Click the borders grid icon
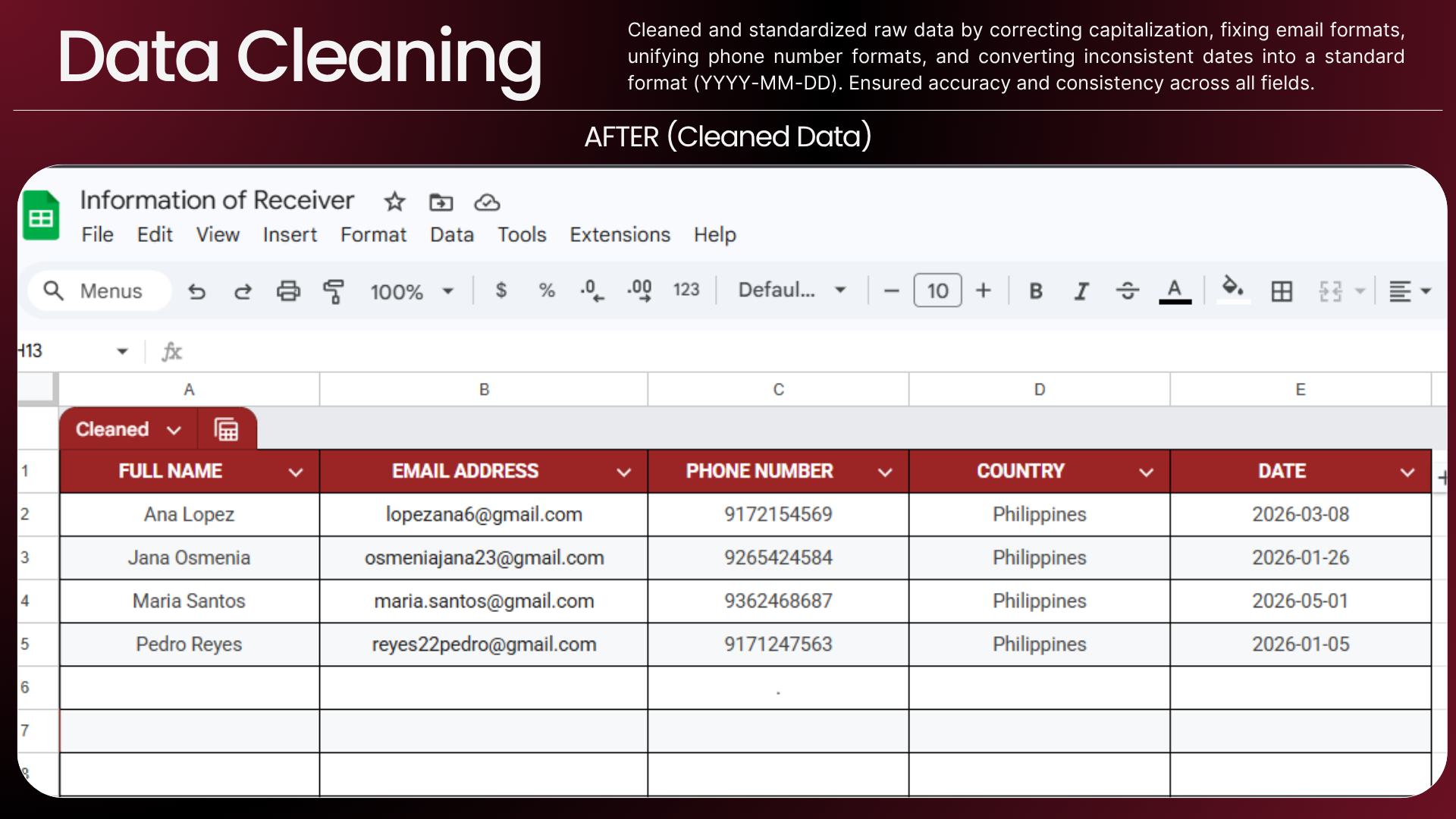This screenshot has width=1456, height=819. (1282, 291)
